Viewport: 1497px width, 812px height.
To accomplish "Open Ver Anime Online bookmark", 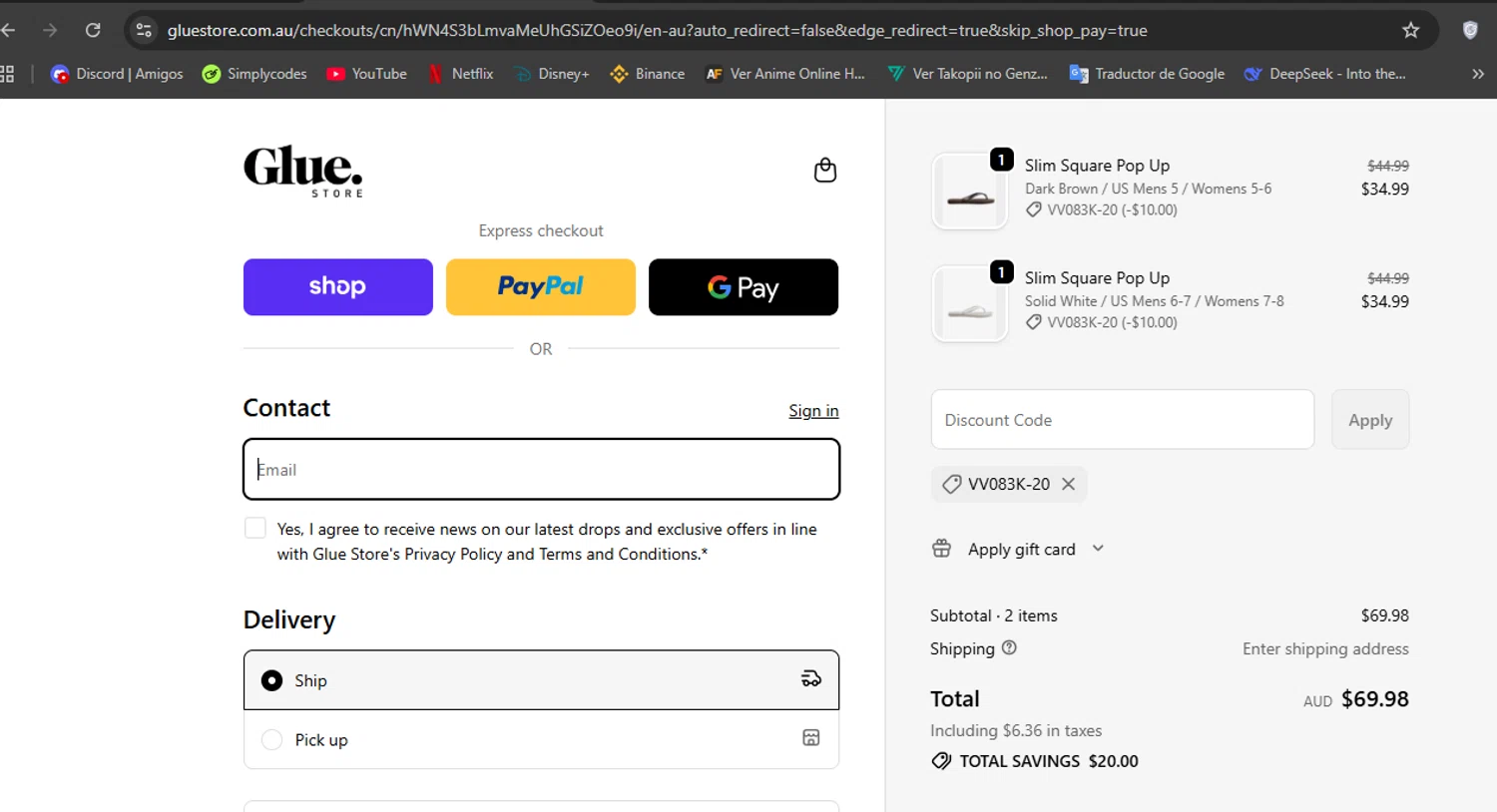I will (x=784, y=74).
